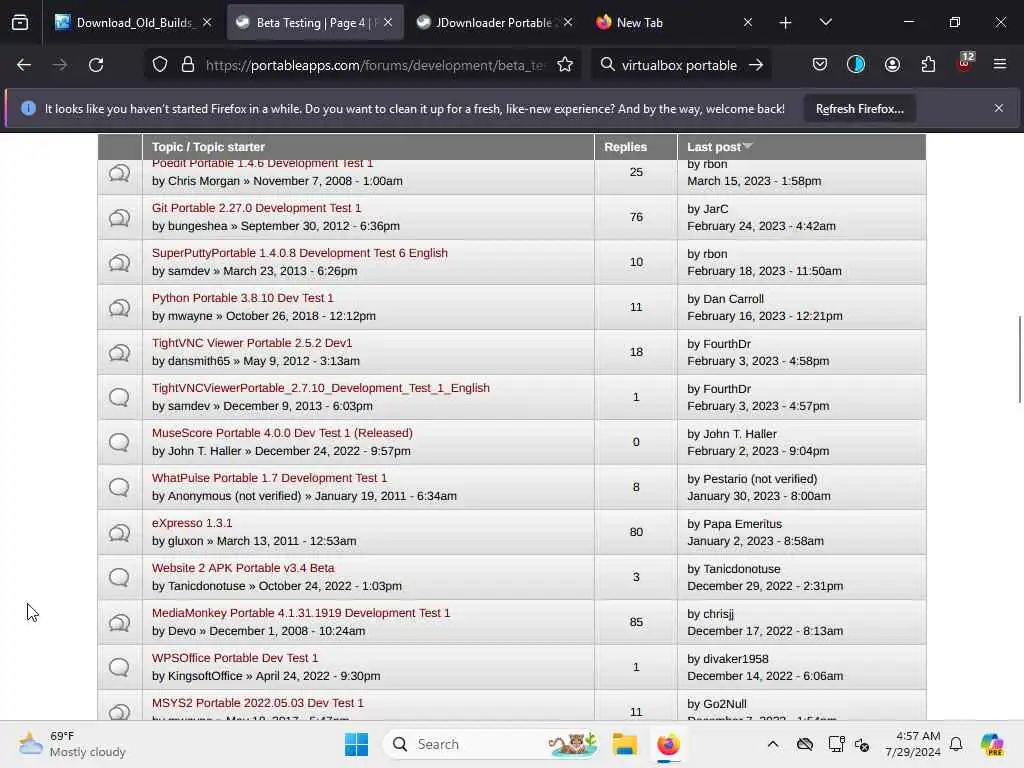Open WPSOffice Portable Dev Test 1

pyautogui.click(x=235, y=658)
